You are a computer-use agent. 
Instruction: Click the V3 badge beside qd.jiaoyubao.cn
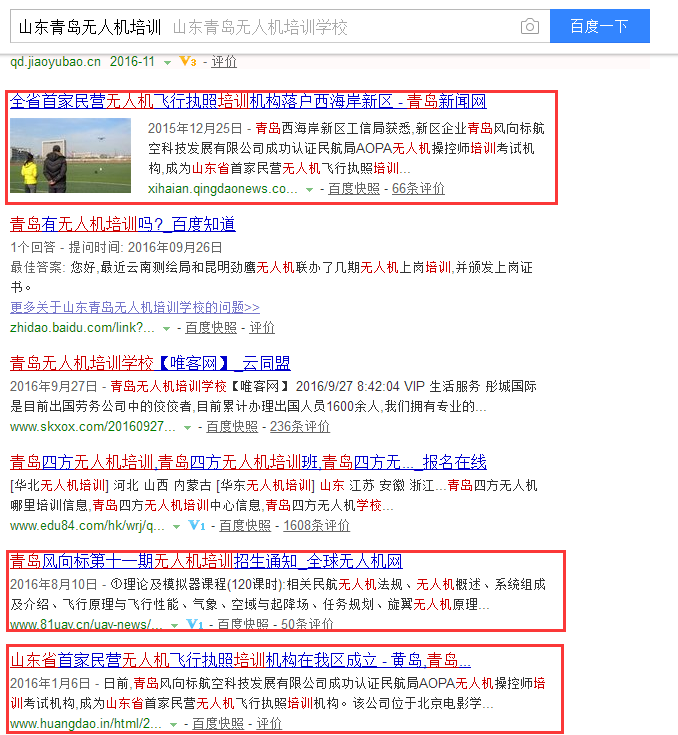188,61
